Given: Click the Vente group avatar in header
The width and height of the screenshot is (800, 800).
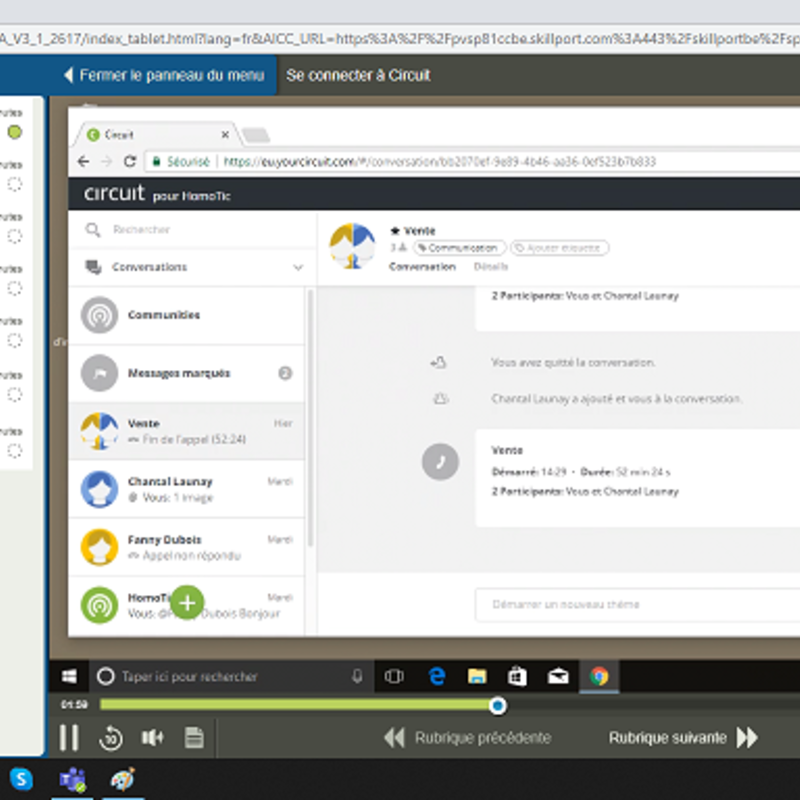Looking at the screenshot, I should click(352, 246).
